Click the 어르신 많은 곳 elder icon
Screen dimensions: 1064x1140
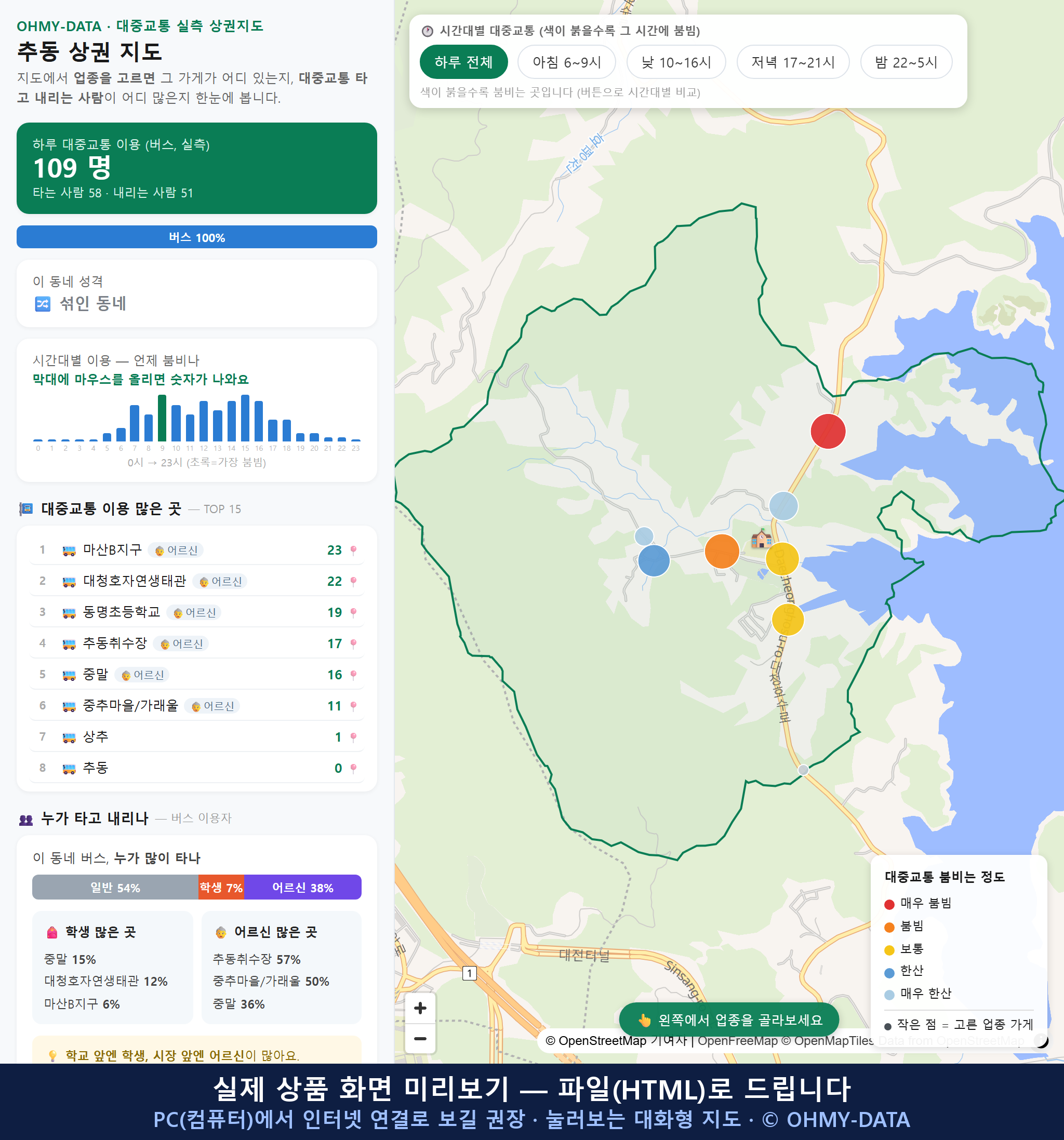pyautogui.click(x=221, y=932)
